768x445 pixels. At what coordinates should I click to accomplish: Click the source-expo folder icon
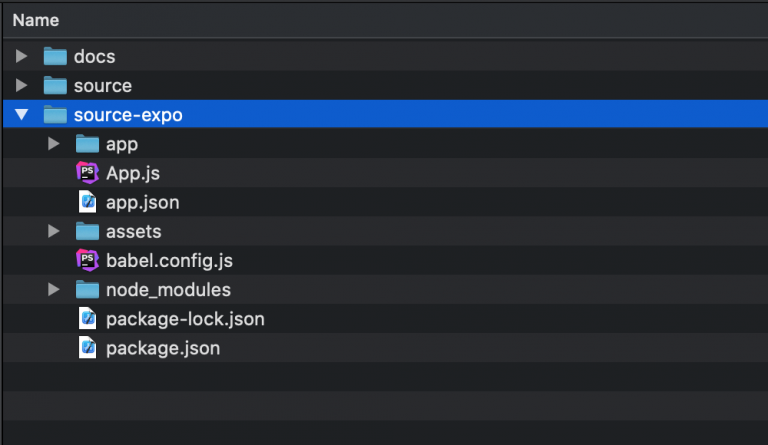(x=55, y=115)
